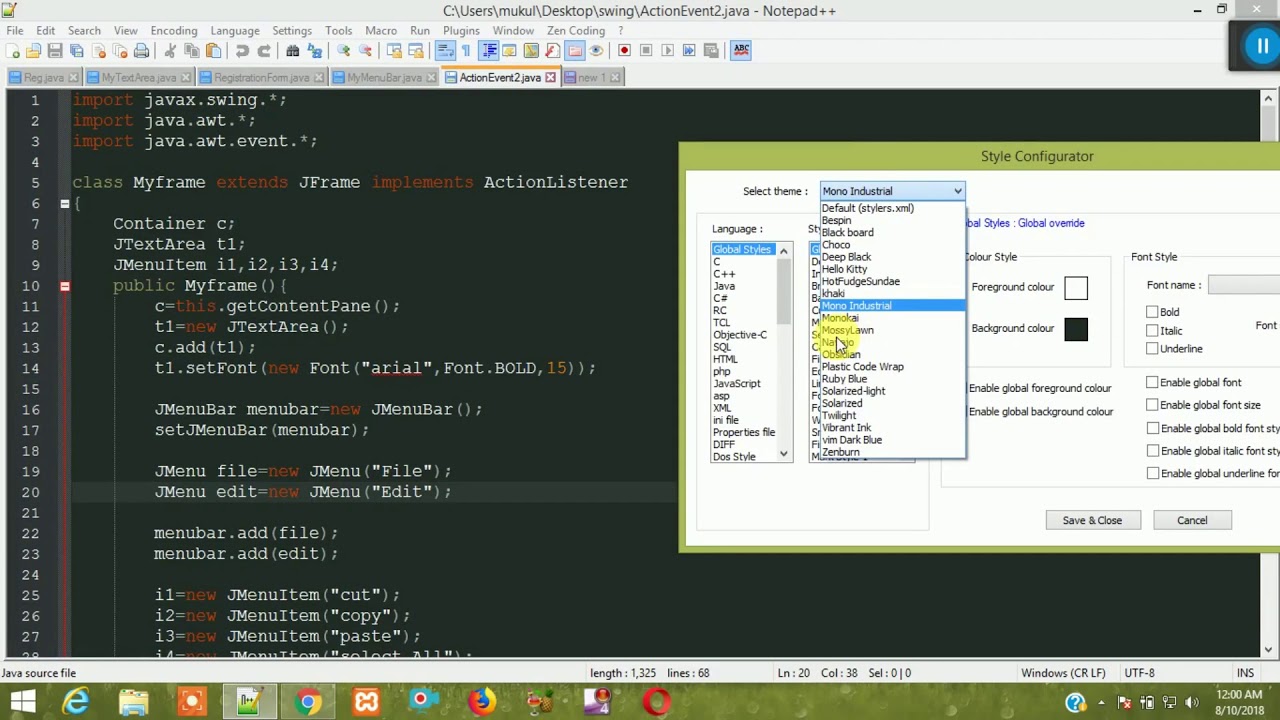This screenshot has height=720, width=1280.
Task: Click the Playback macro toolbar icon
Action: pyautogui.click(x=668, y=50)
